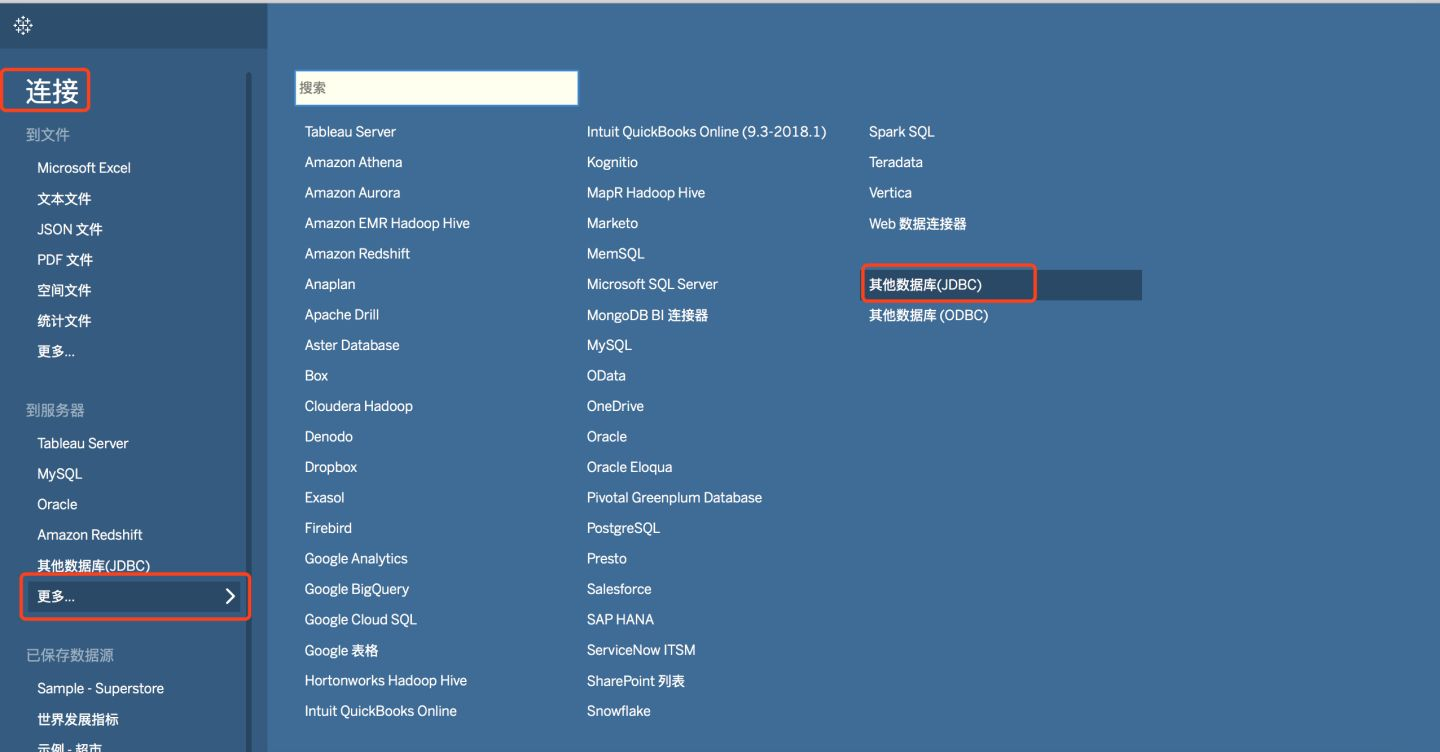Choose Marketo connector
1440x752 pixels.
(612, 223)
